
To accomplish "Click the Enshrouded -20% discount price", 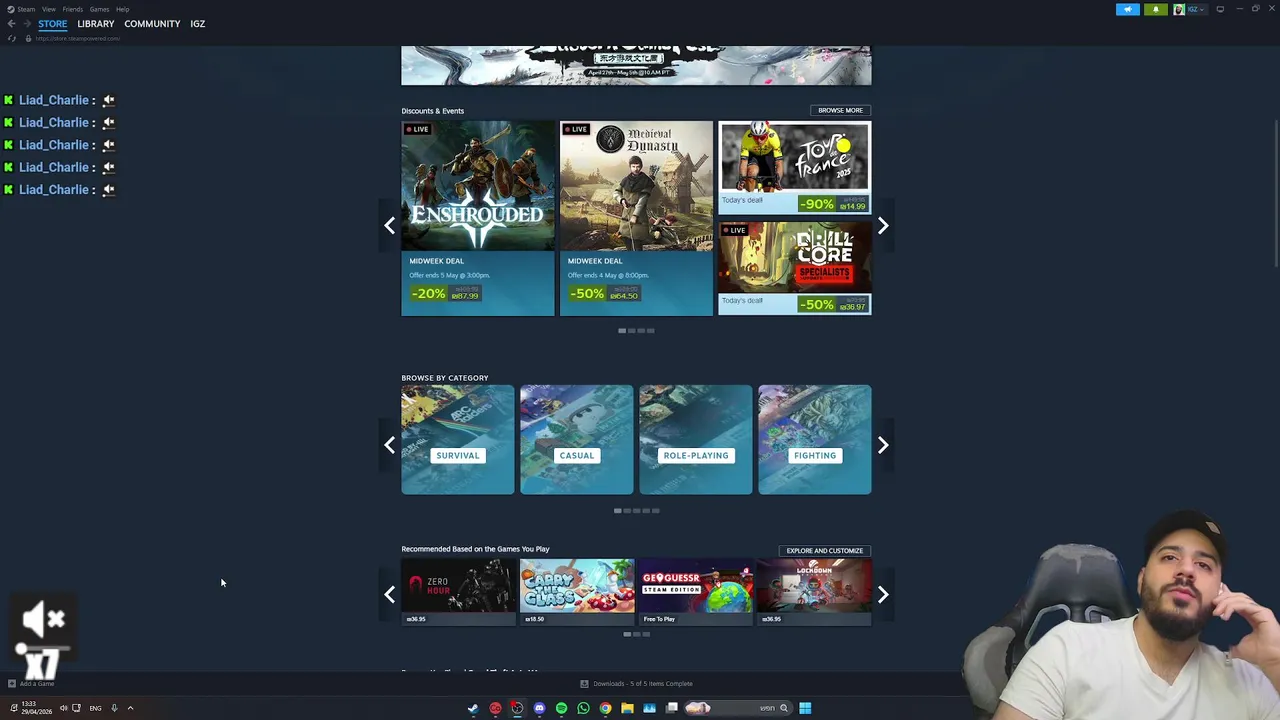I will [446, 293].
